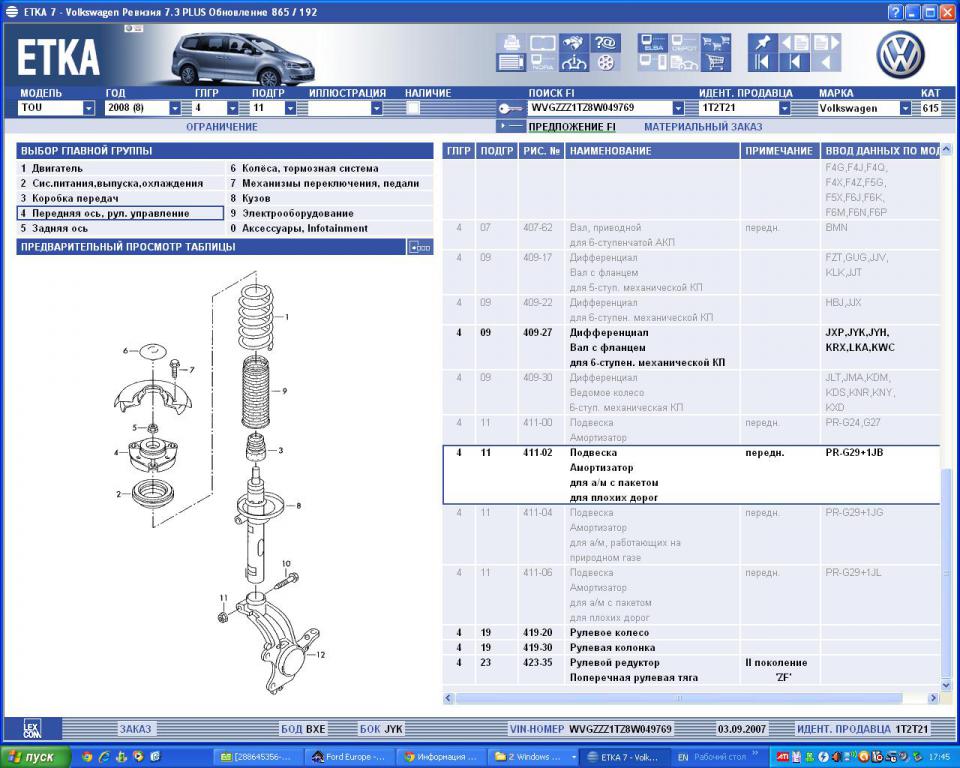Select row 423-35 Рулевой редуктор

point(692,670)
